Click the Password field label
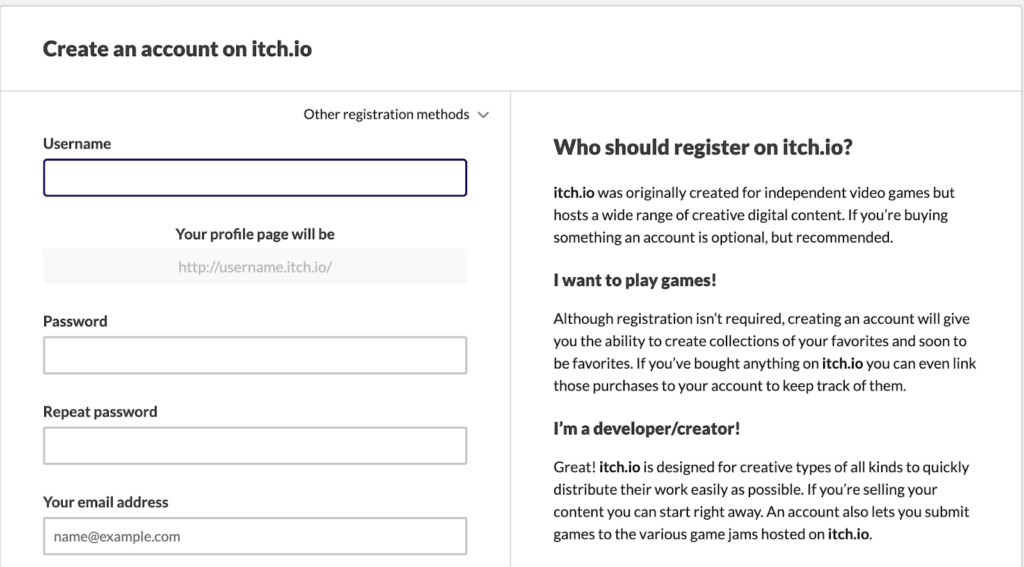This screenshot has width=1024, height=567. click(x=75, y=322)
